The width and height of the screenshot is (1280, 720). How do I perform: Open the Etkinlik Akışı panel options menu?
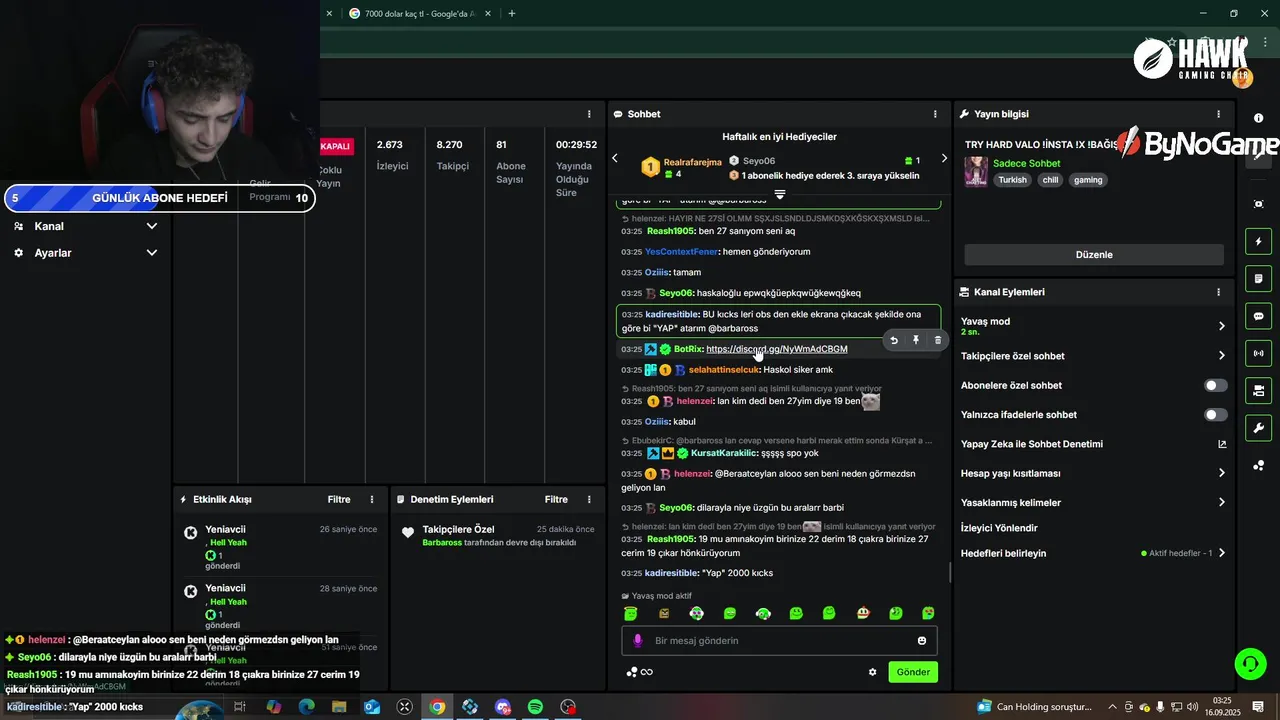[x=372, y=499]
